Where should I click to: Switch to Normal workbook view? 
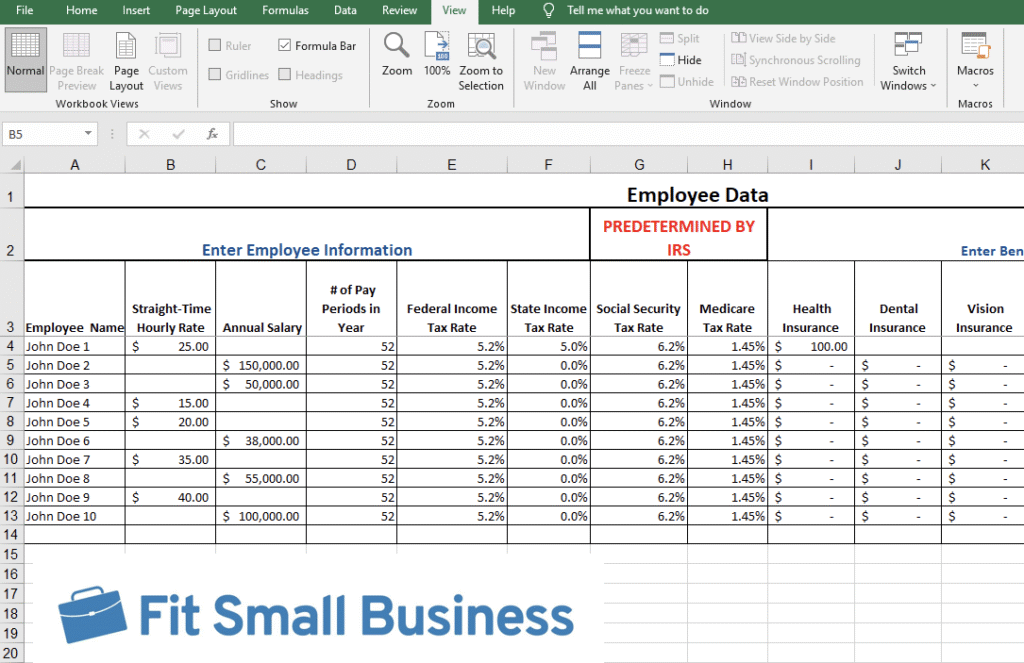click(x=25, y=59)
